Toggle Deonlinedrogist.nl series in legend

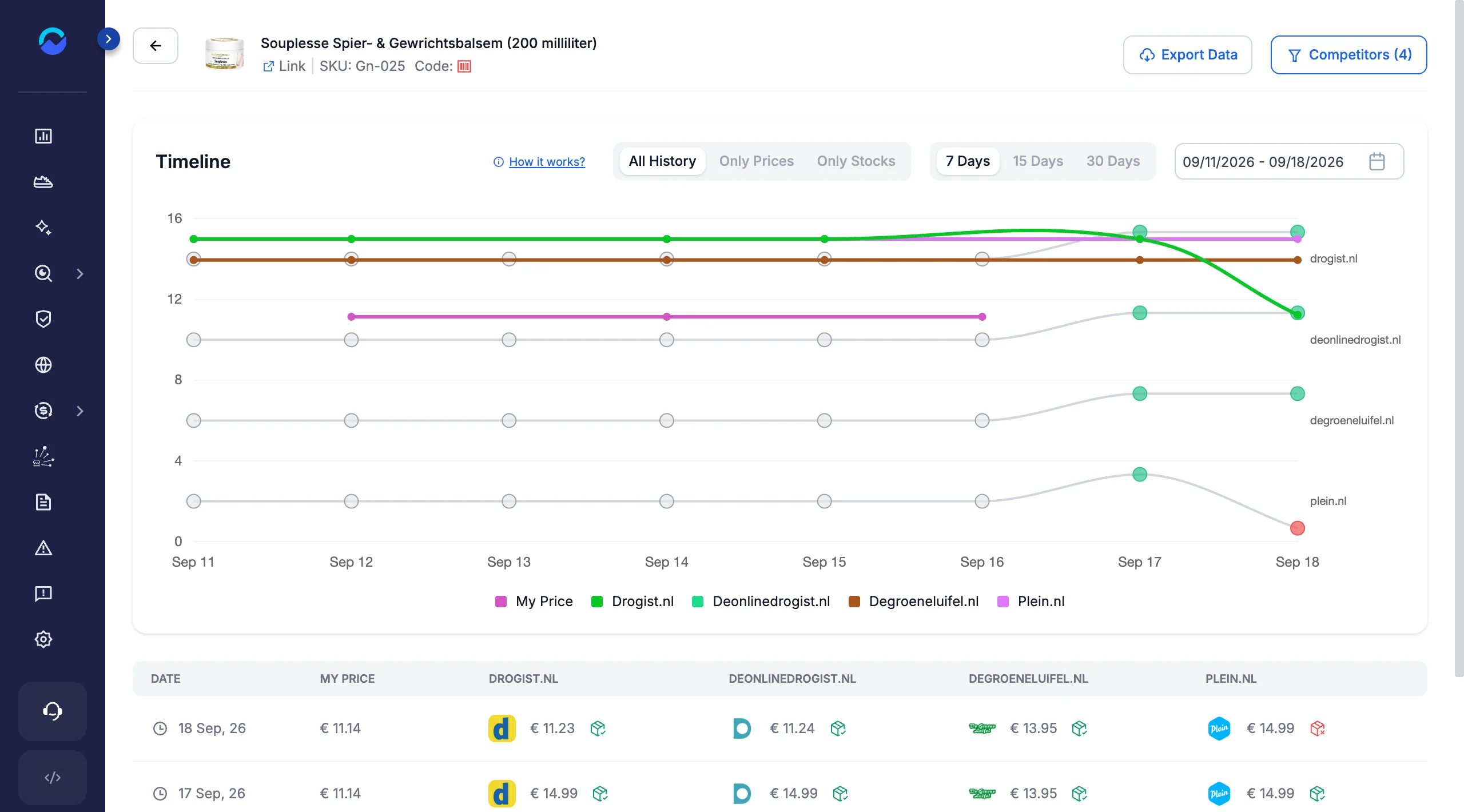pyautogui.click(x=761, y=602)
